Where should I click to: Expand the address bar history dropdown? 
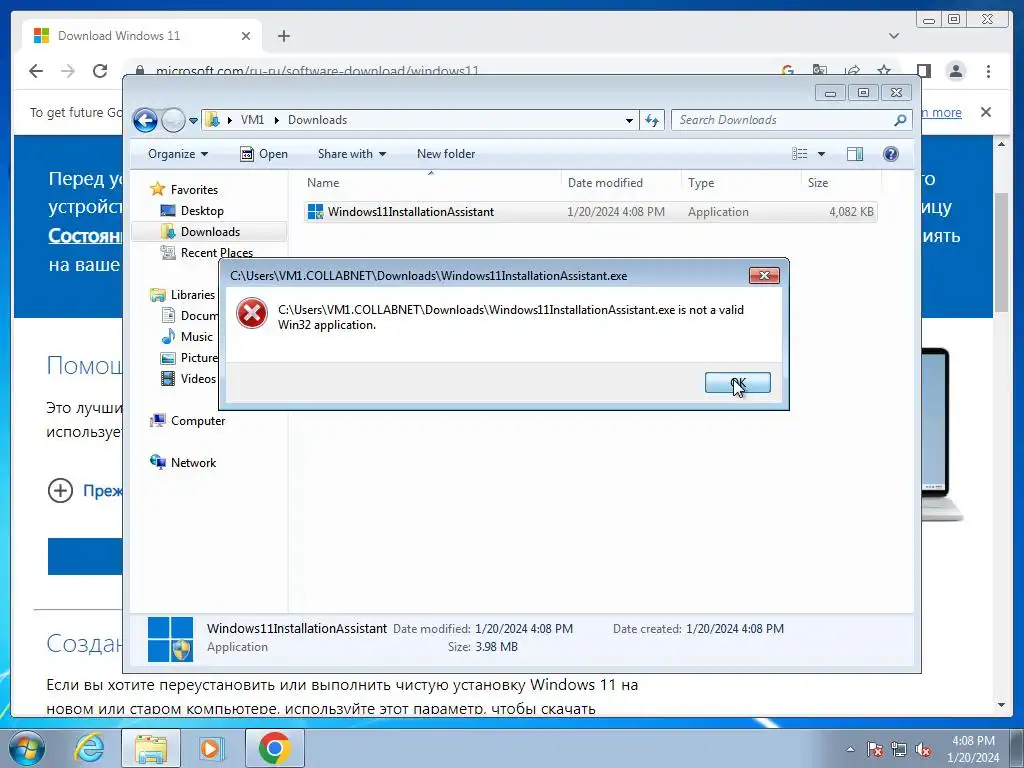coord(629,121)
